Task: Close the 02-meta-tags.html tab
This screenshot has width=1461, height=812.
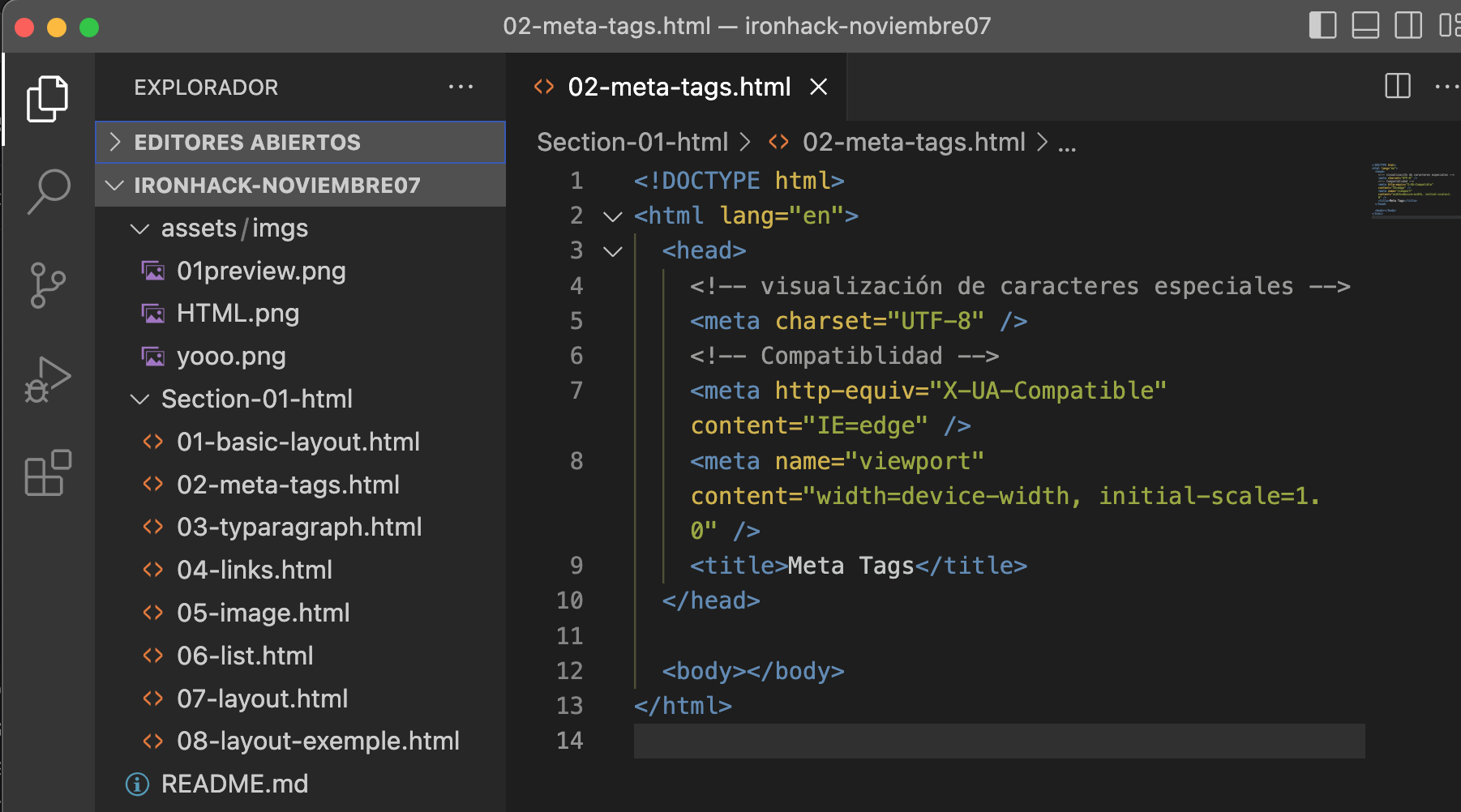Action: point(819,87)
